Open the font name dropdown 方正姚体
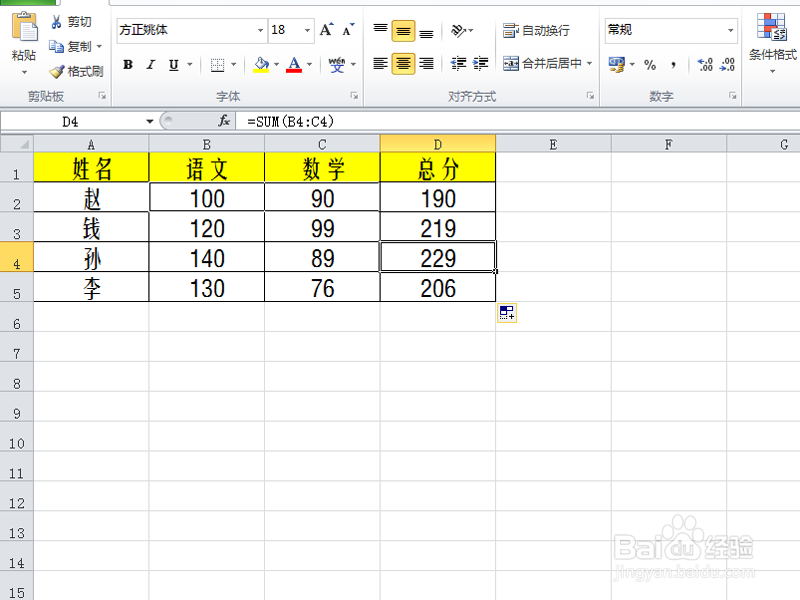800x600 pixels. click(260, 30)
